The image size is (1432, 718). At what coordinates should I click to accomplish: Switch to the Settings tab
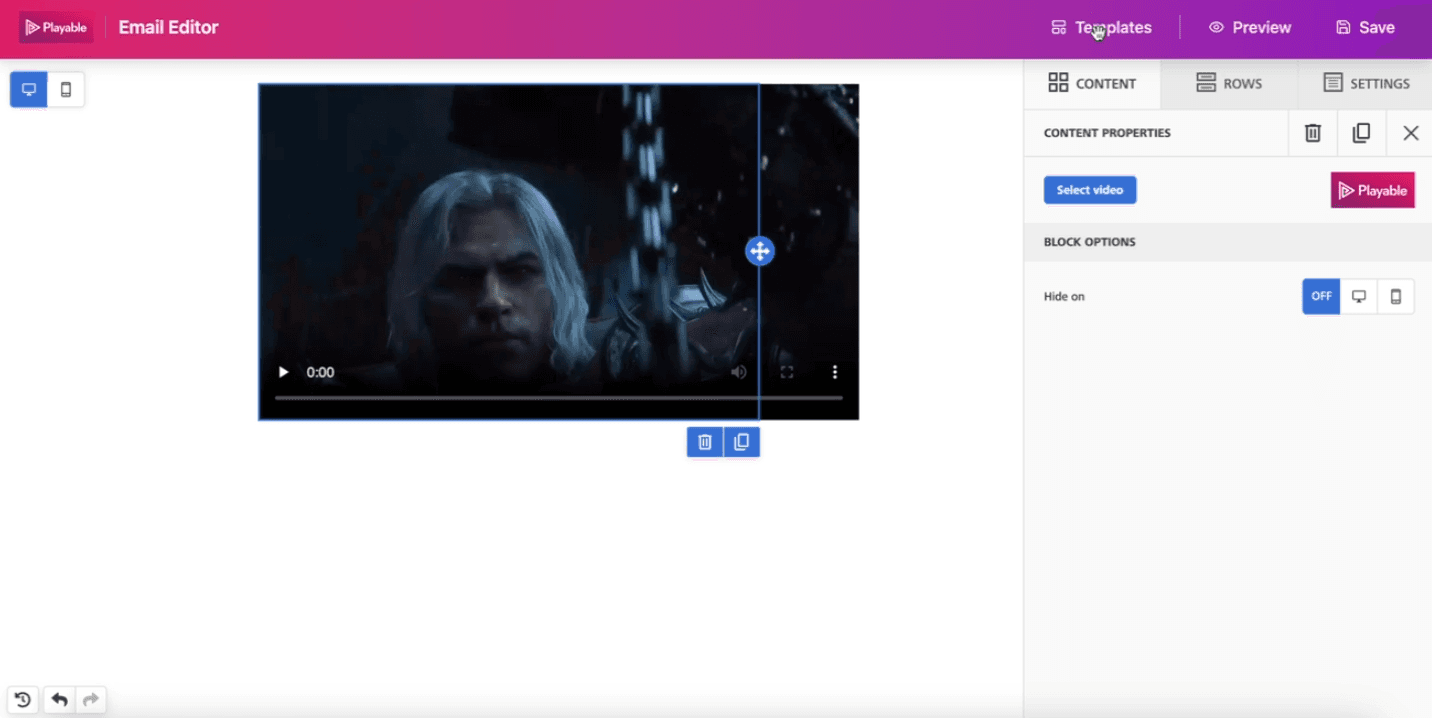coord(1365,84)
